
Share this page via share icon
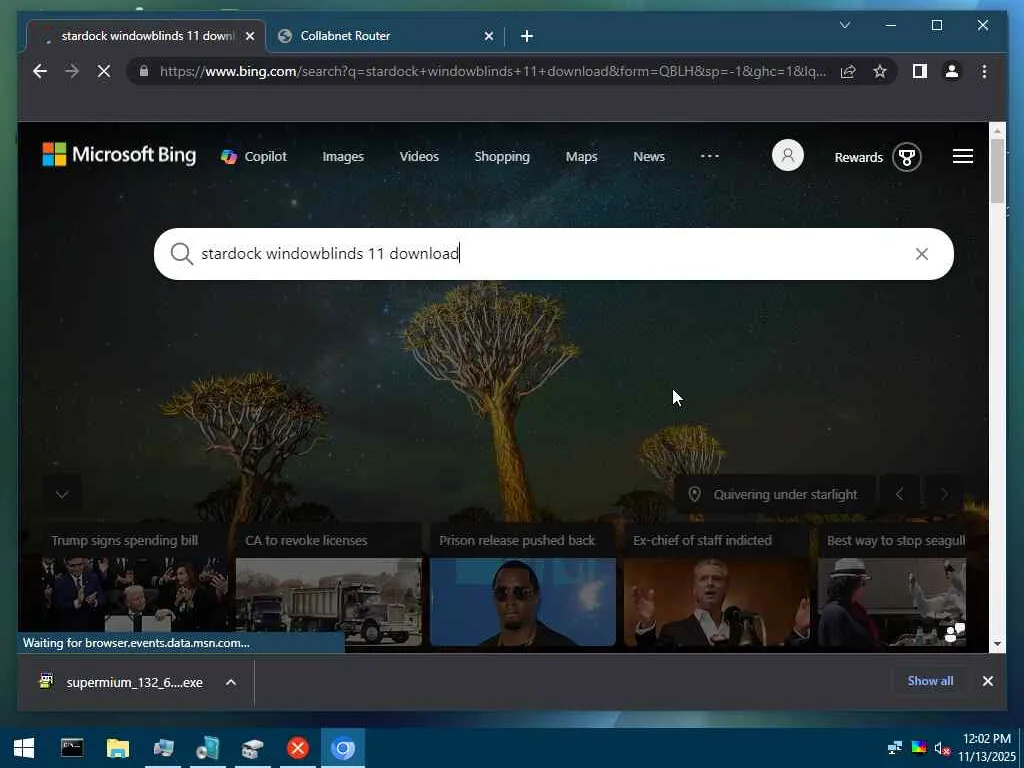click(848, 71)
